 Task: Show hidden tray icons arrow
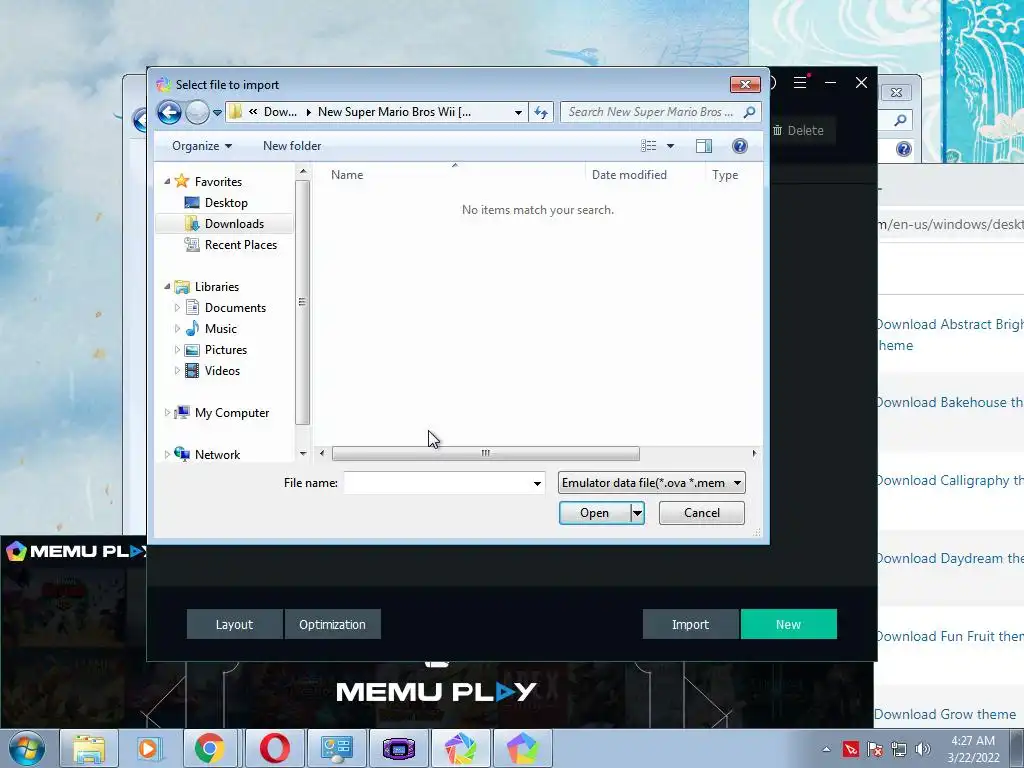(826, 749)
